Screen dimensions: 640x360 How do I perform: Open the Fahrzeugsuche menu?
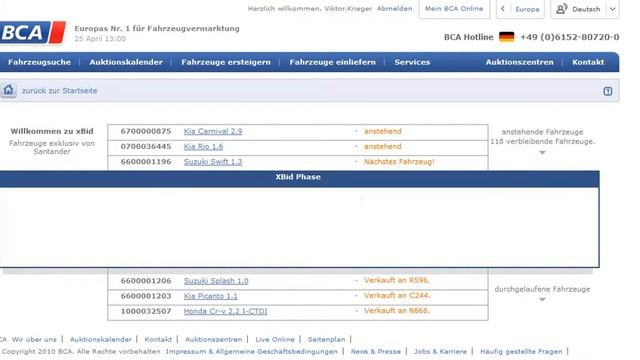(39, 62)
